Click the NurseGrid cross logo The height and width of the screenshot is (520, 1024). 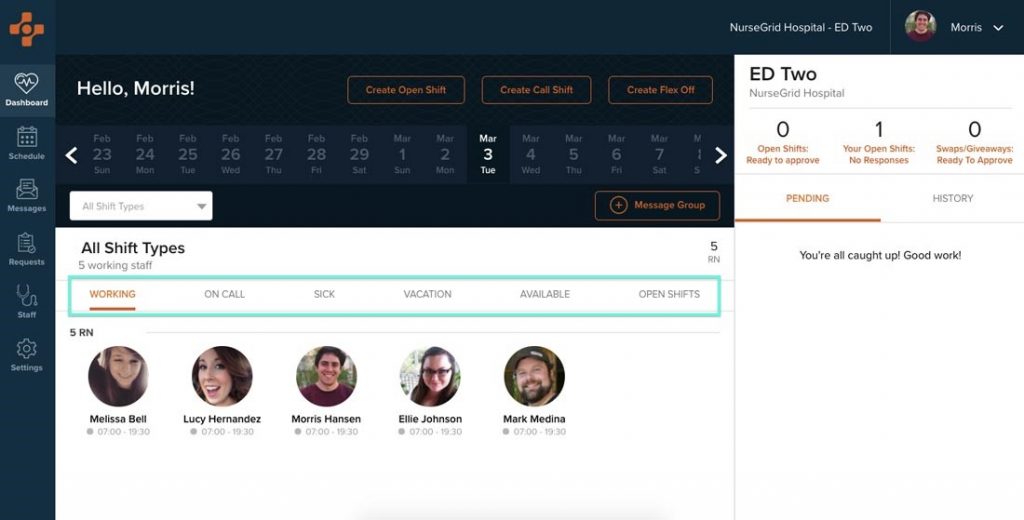[x=27, y=28]
